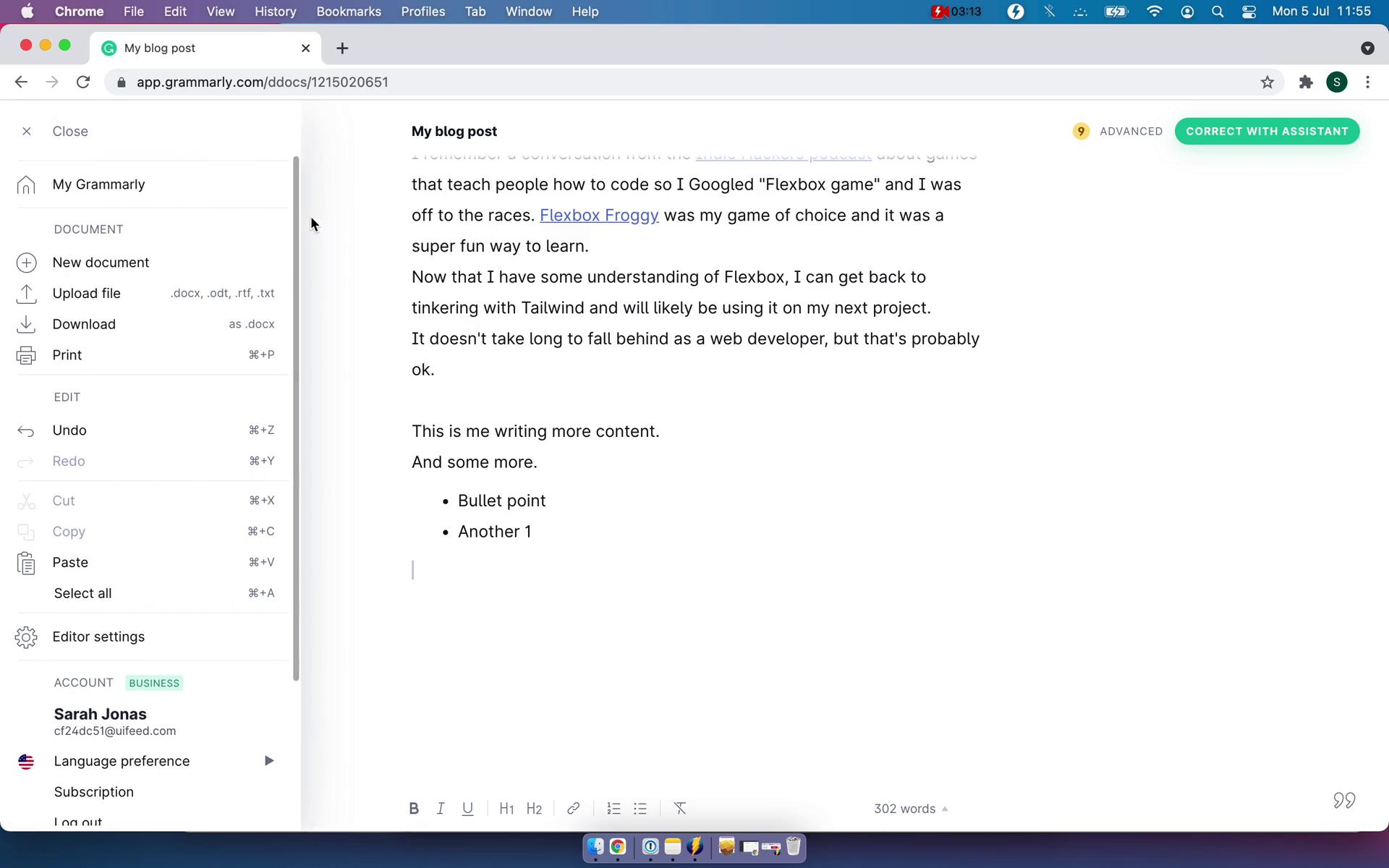
Task: Open a new browser tab
Action: click(342, 48)
